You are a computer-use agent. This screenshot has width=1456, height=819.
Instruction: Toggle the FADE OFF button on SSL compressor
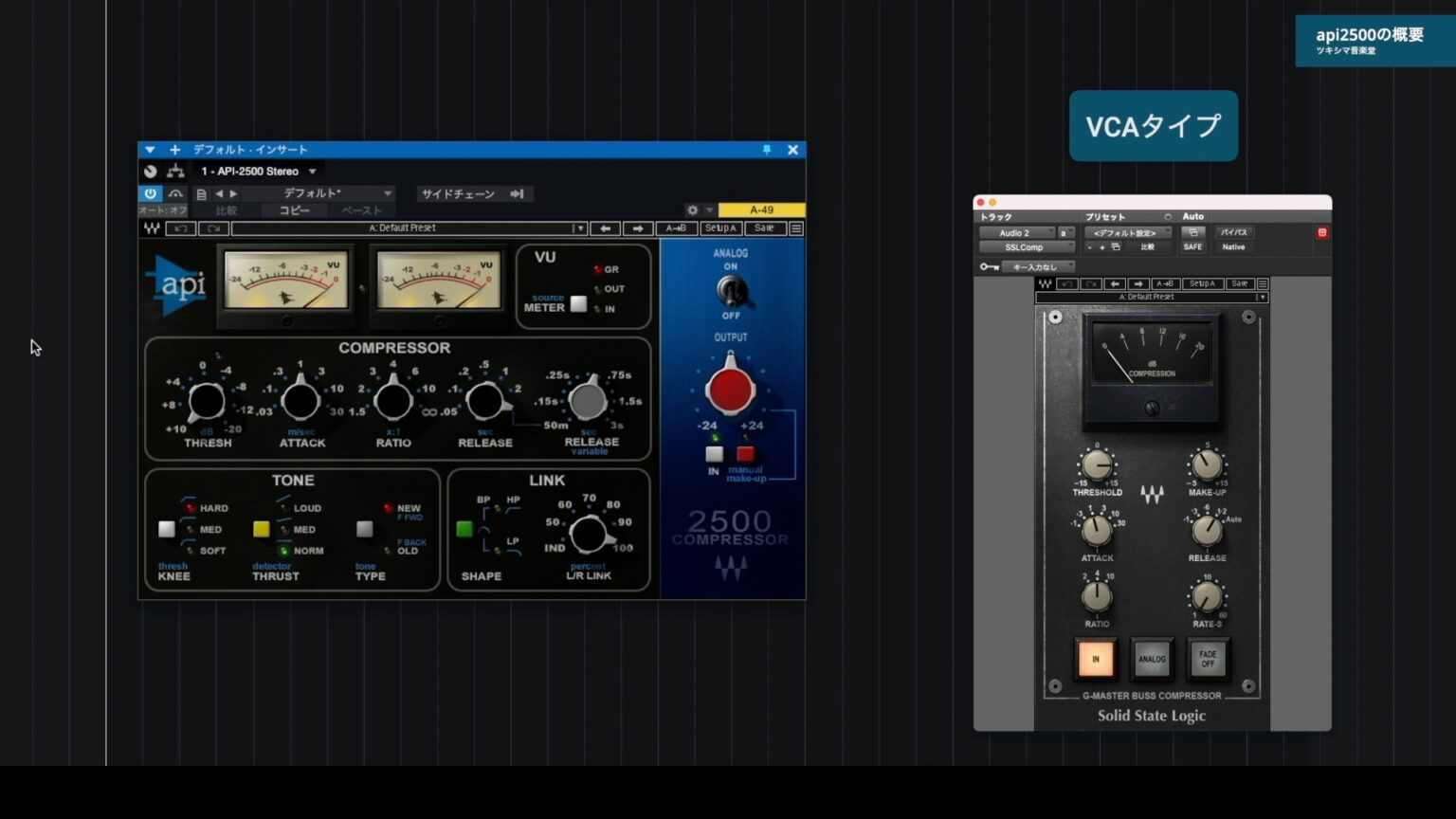pyautogui.click(x=1208, y=658)
